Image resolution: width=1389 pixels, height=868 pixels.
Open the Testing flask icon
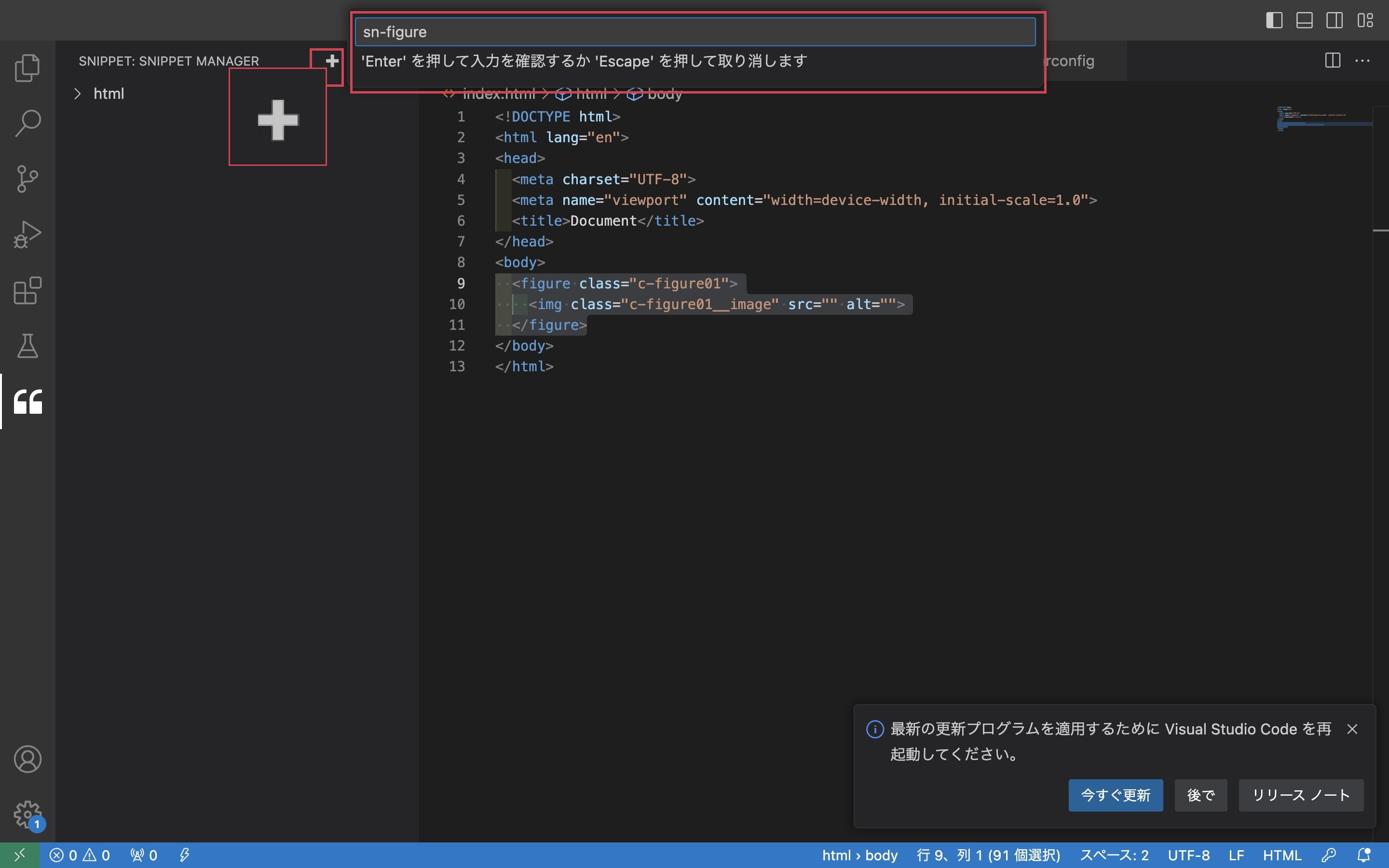27,346
